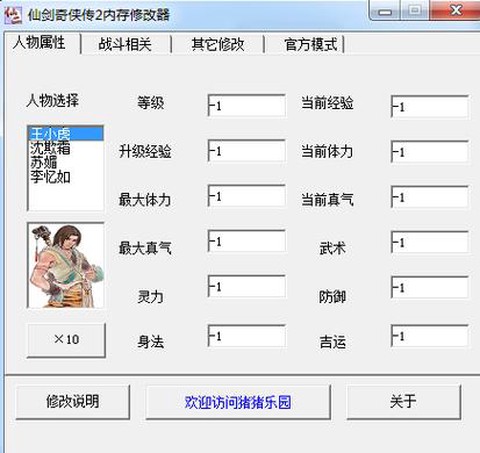Viewport: 480px width, 453px height.
Task: Click the 当前经验 label text
Action: (x=327, y=103)
